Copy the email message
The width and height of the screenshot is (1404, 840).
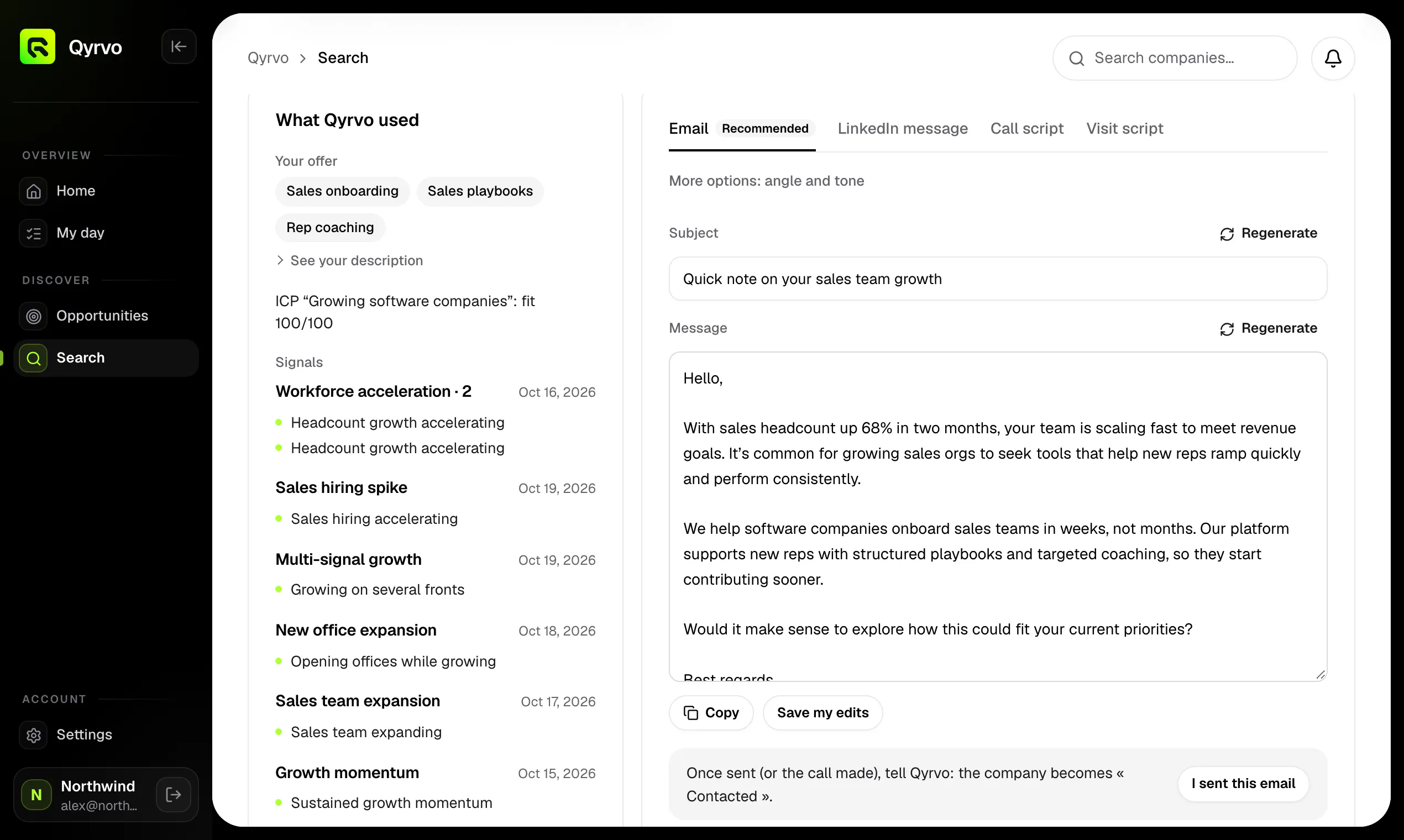(x=711, y=713)
